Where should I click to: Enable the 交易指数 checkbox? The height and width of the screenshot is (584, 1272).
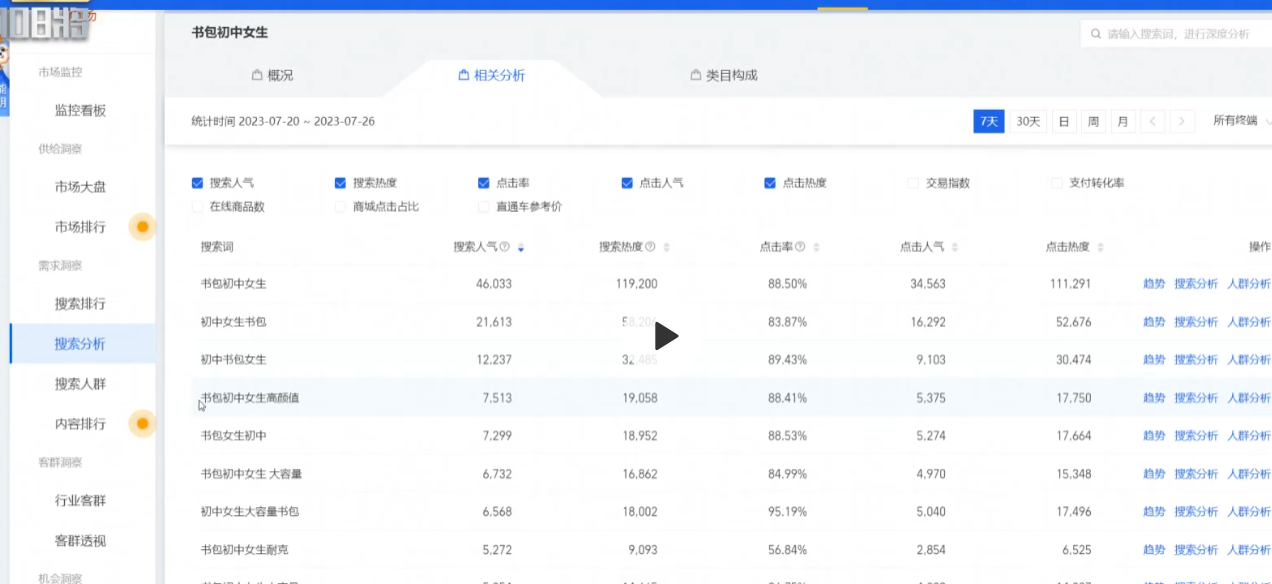[912, 183]
